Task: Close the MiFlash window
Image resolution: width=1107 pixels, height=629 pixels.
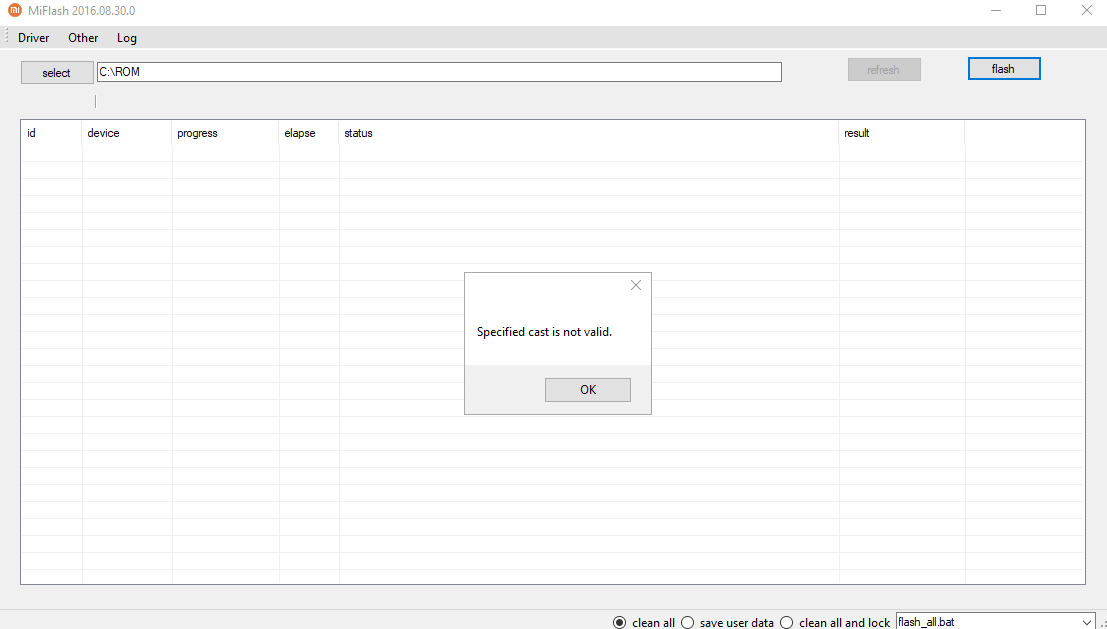Action: (x=1087, y=11)
